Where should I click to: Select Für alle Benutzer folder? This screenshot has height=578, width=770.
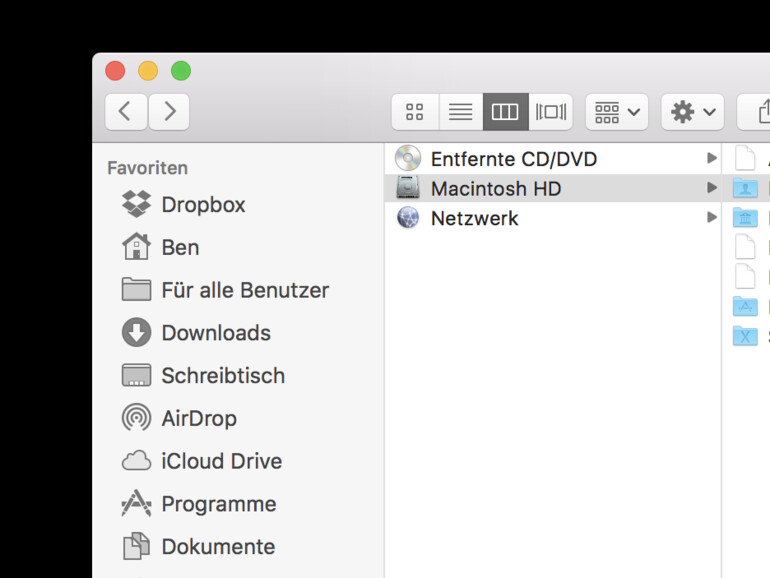pyautogui.click(x=245, y=290)
